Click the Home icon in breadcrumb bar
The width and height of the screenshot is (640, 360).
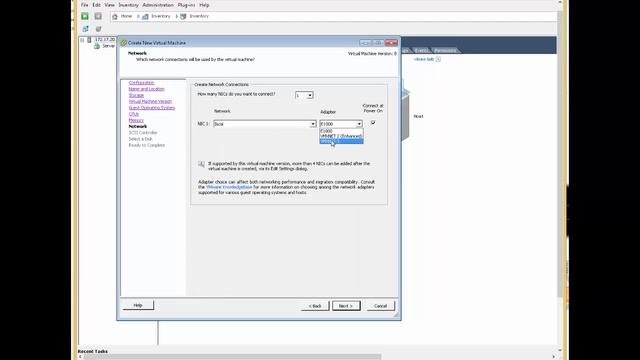click(115, 16)
